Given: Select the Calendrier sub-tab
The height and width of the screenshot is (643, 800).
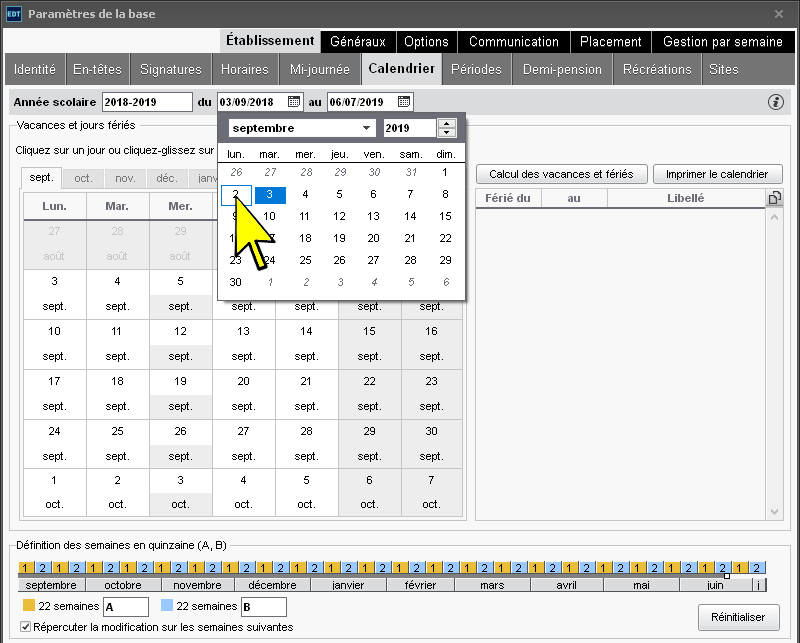Looking at the screenshot, I should 402,68.
